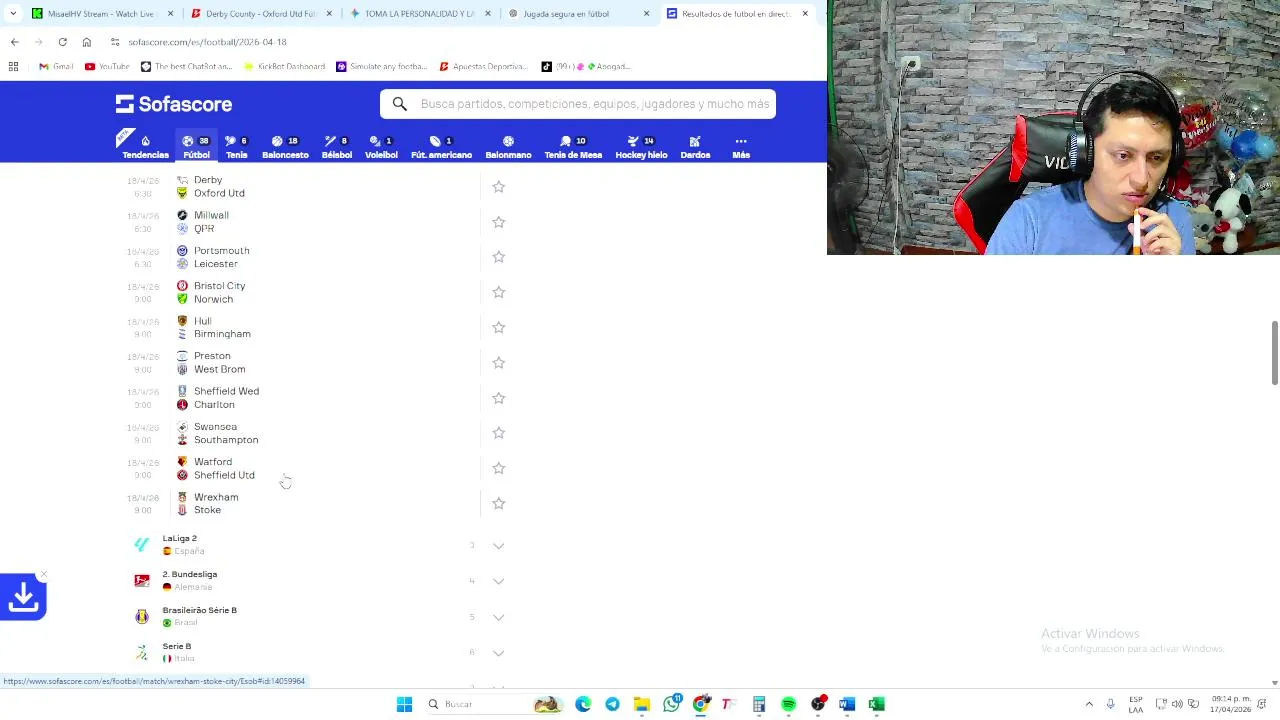The image size is (1280, 720).
Task: Open the Windows Start menu
Action: 404,704
